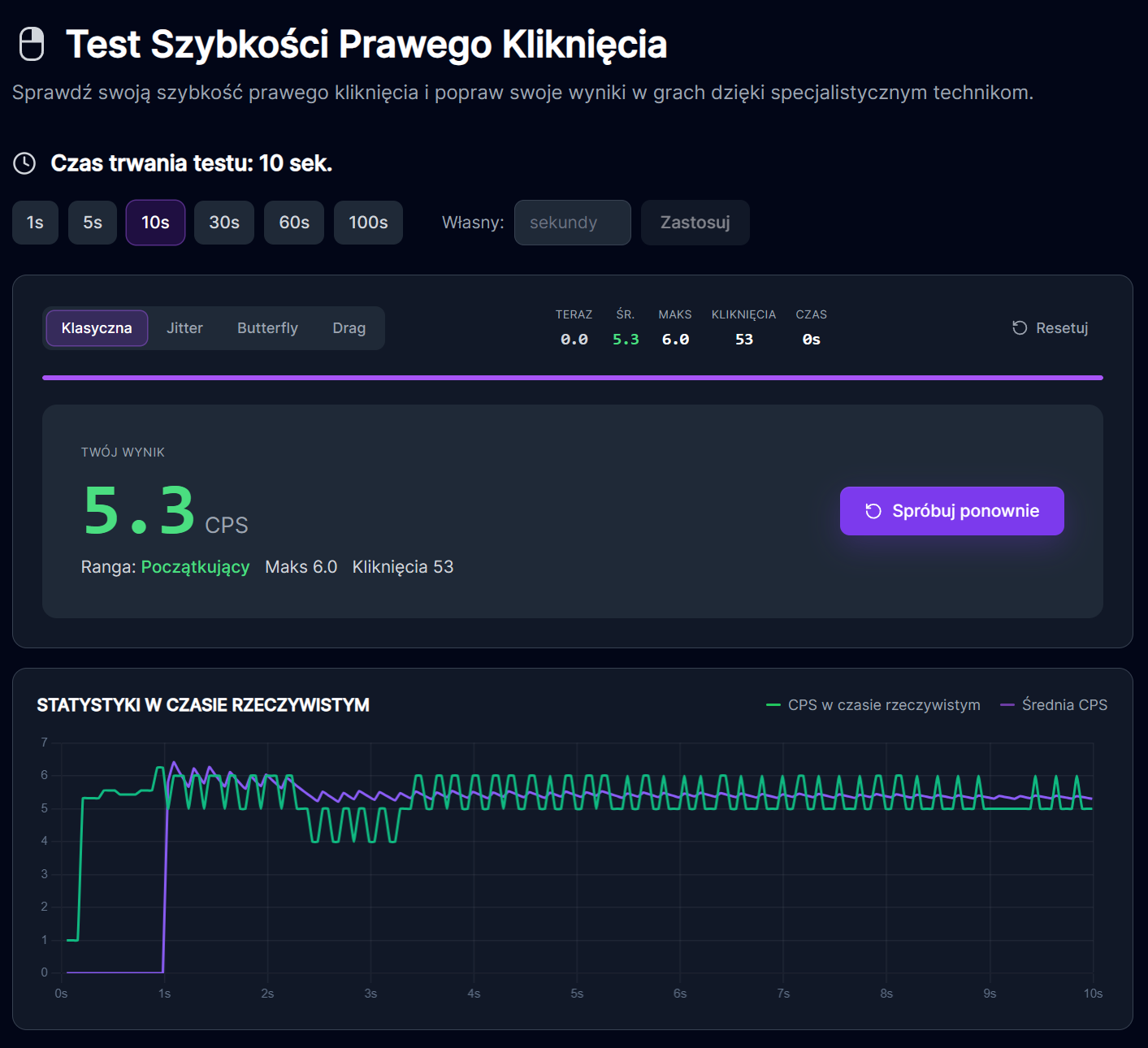Open the Butterfly technique tab
Screen dimensions: 1148x1048
(267, 328)
